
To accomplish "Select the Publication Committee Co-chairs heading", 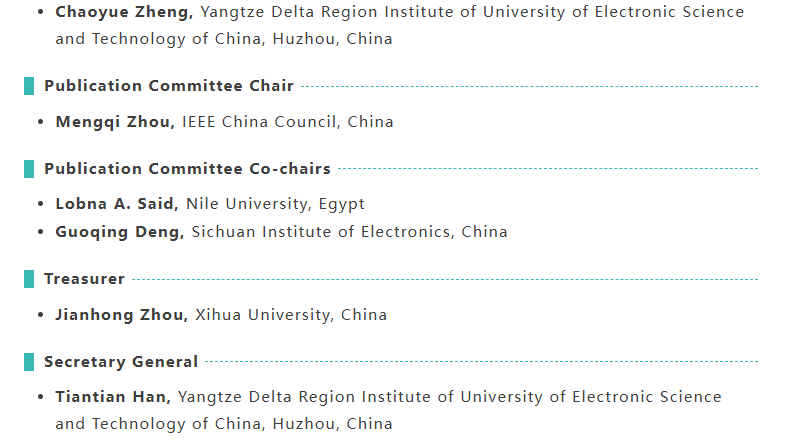I will click(187, 169).
